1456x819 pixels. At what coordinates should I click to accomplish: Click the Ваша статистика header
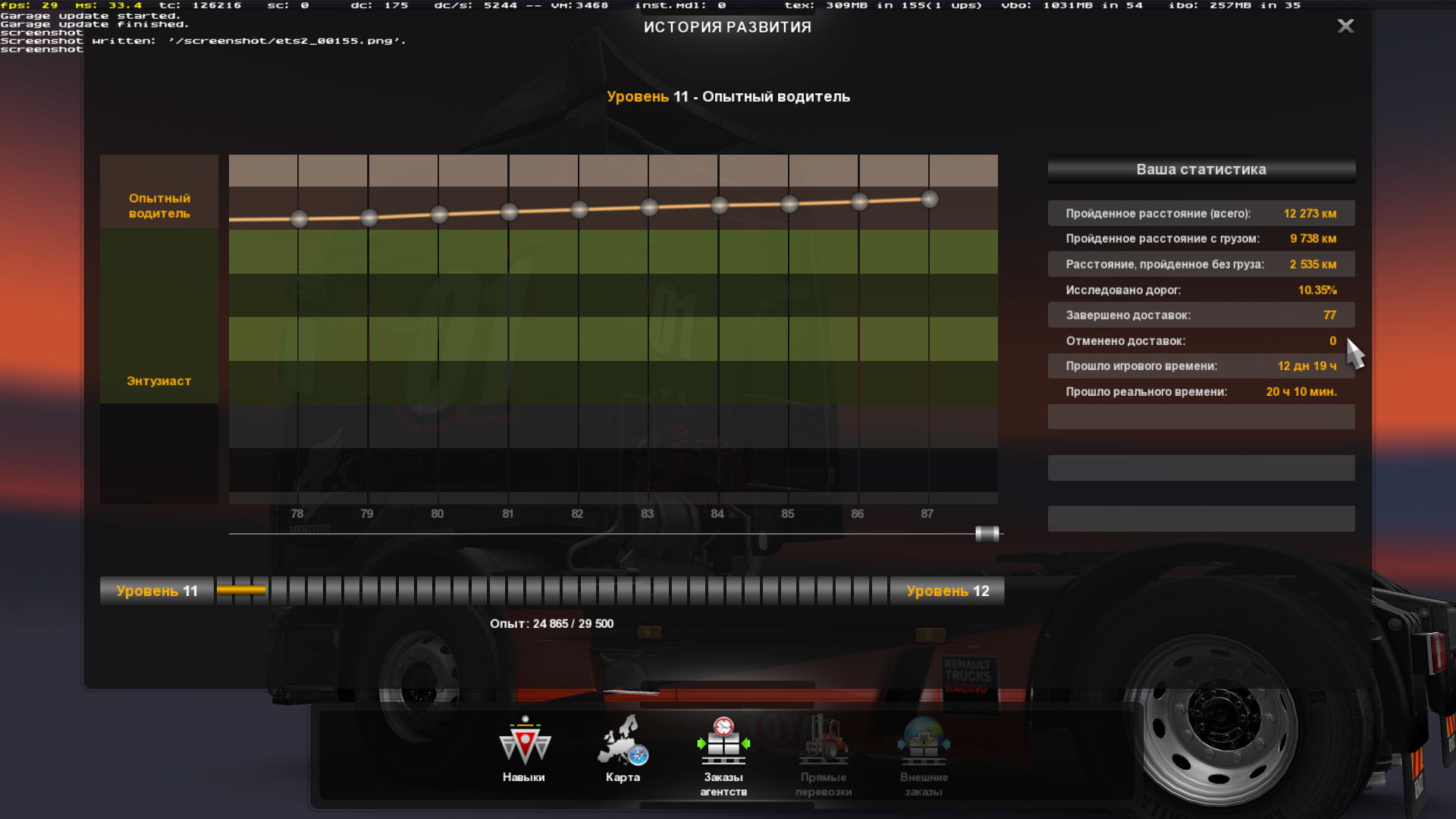(1201, 170)
